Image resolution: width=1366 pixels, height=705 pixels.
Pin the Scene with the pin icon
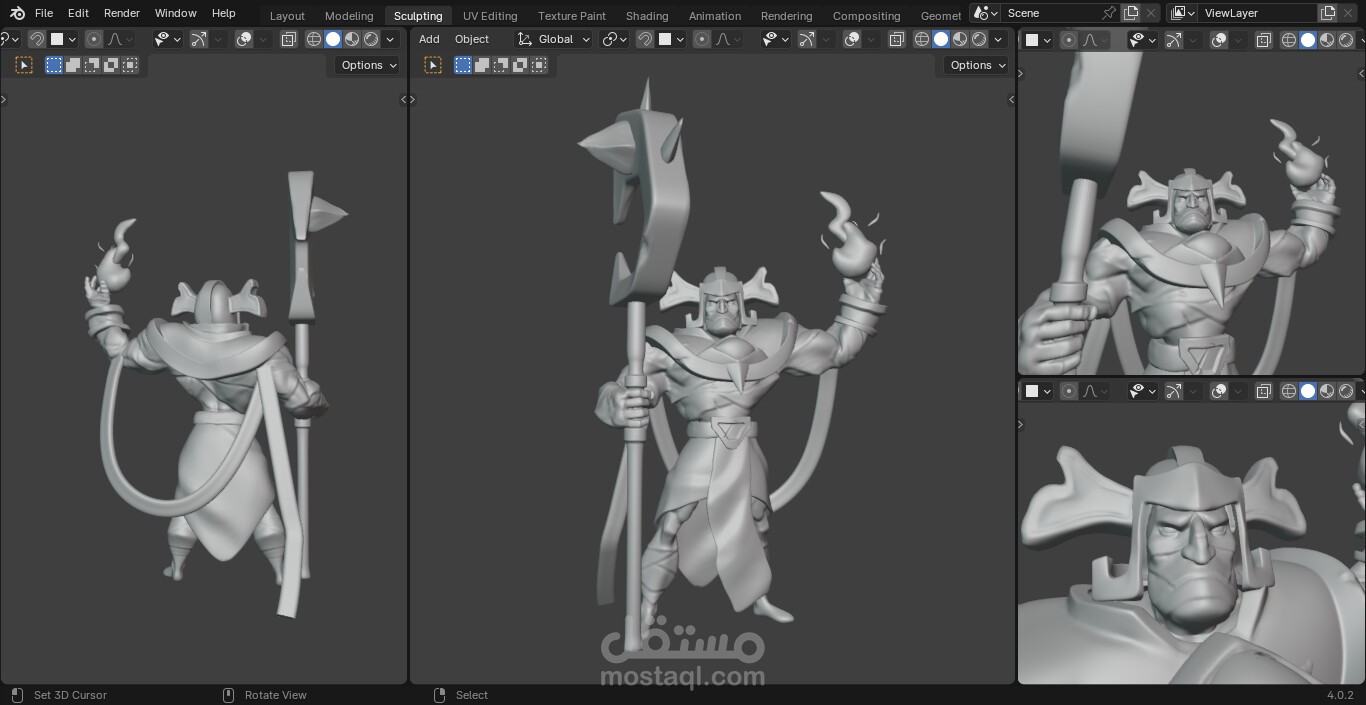click(1108, 13)
